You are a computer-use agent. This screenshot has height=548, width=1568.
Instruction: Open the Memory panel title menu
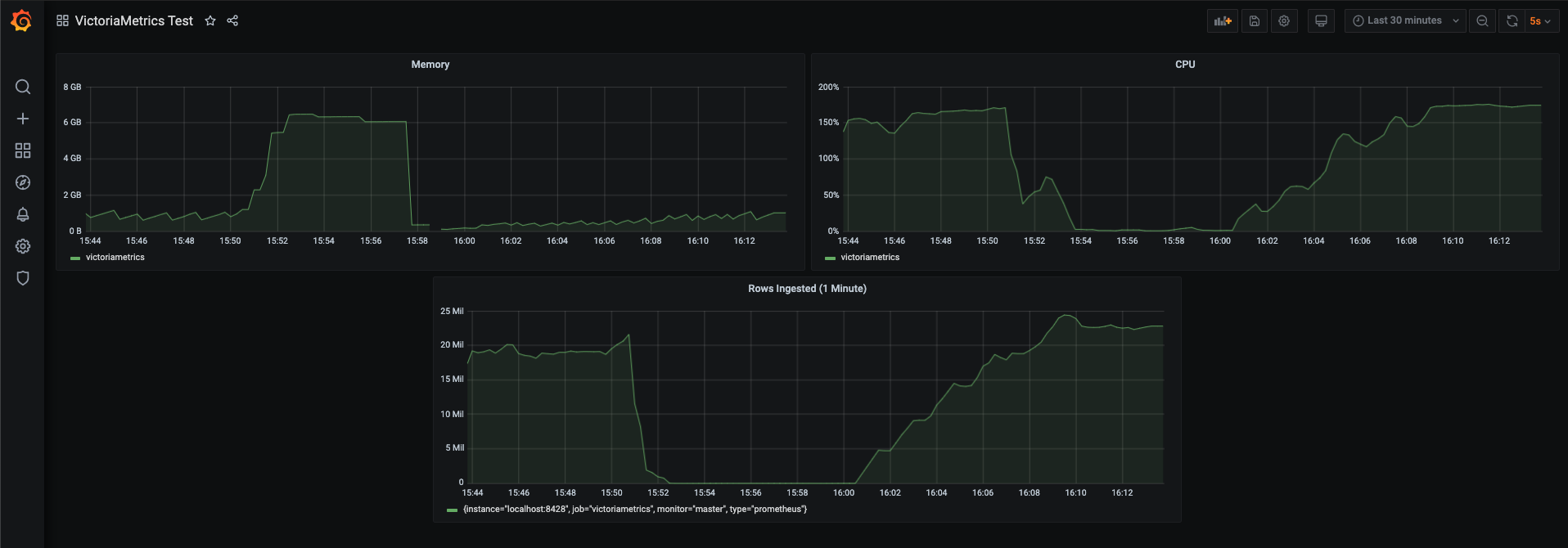(x=430, y=65)
